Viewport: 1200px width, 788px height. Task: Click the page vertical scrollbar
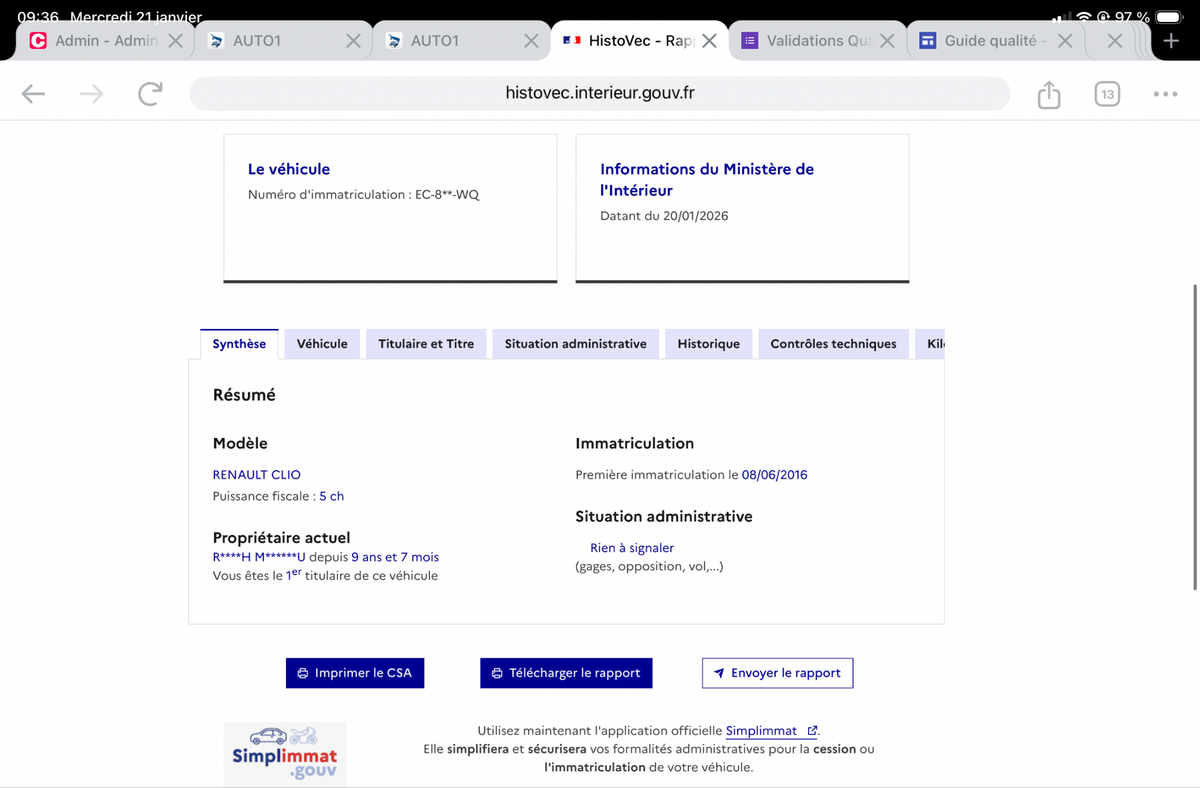1195,437
